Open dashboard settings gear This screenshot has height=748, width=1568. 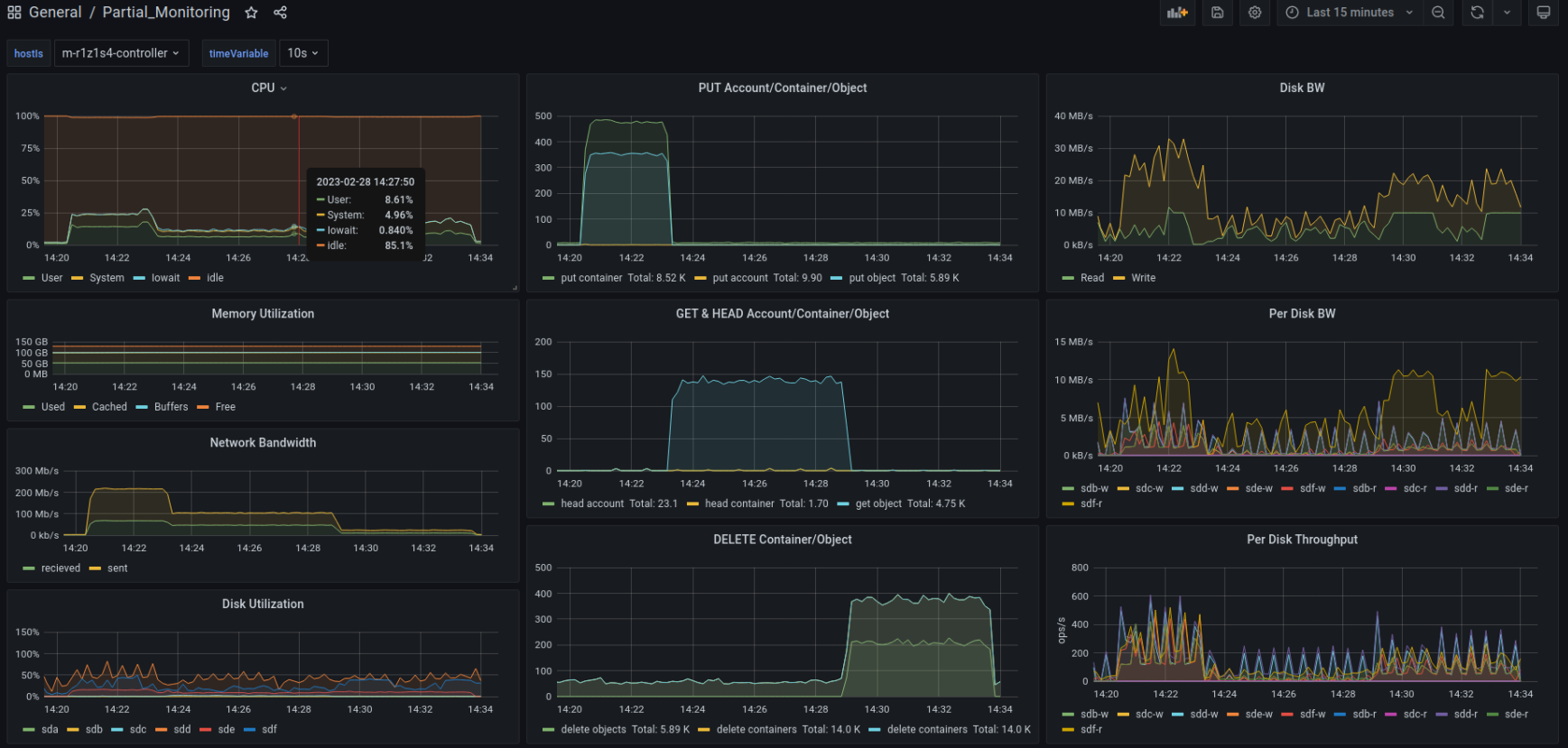tap(1255, 13)
